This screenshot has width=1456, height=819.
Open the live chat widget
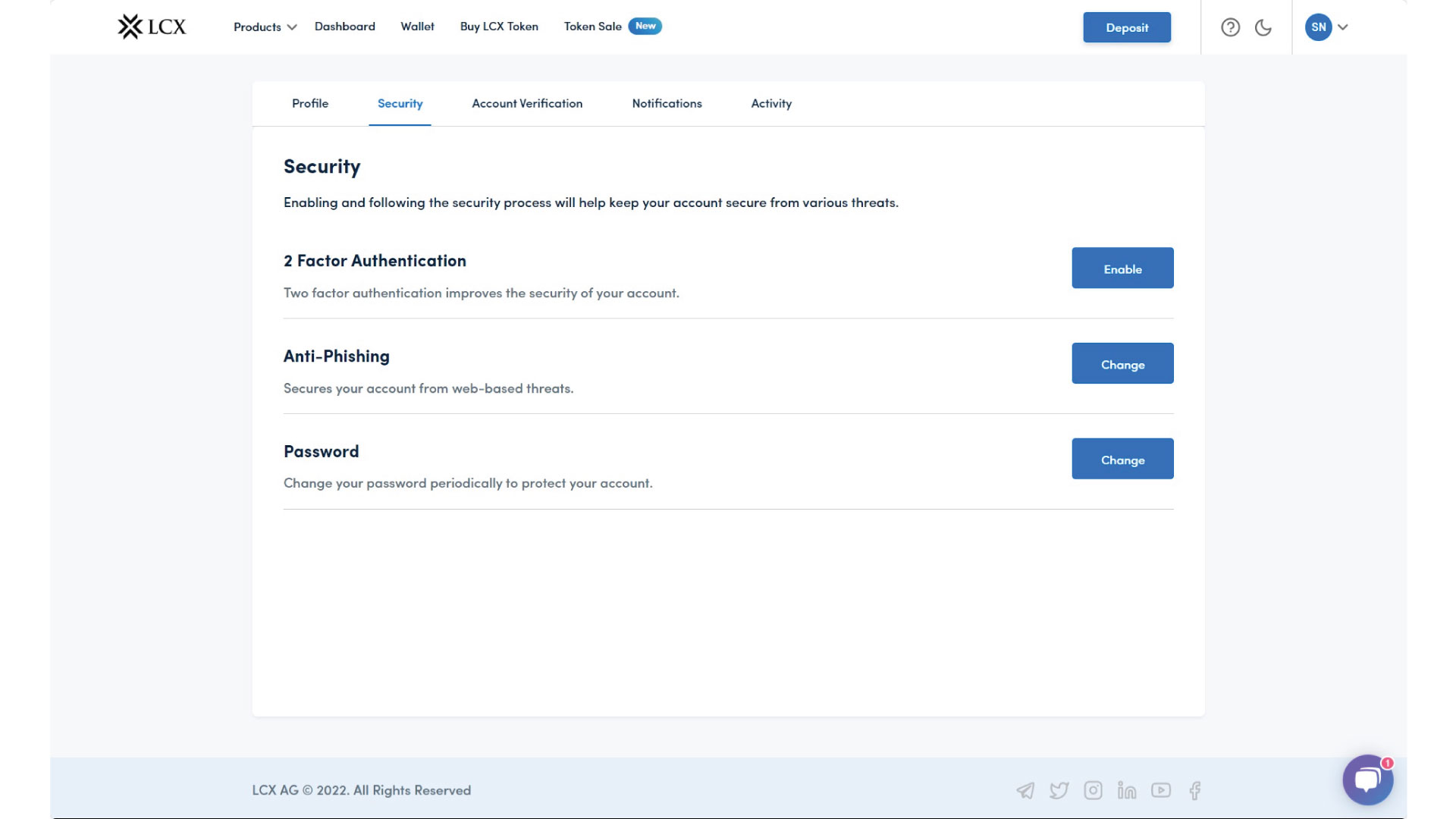[1367, 780]
